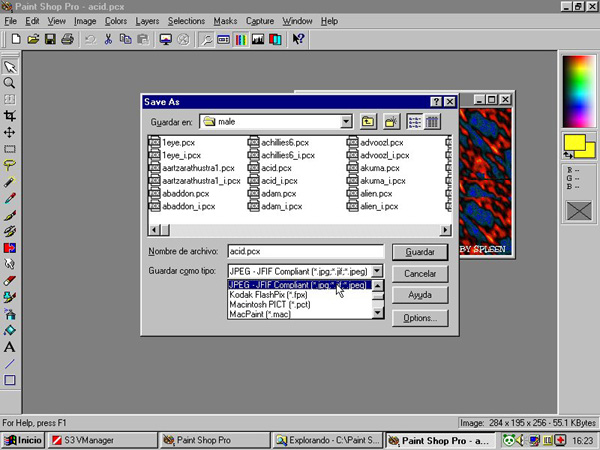Pick a color from the rainbow palette
The width and height of the screenshot is (600, 450).
point(579,91)
